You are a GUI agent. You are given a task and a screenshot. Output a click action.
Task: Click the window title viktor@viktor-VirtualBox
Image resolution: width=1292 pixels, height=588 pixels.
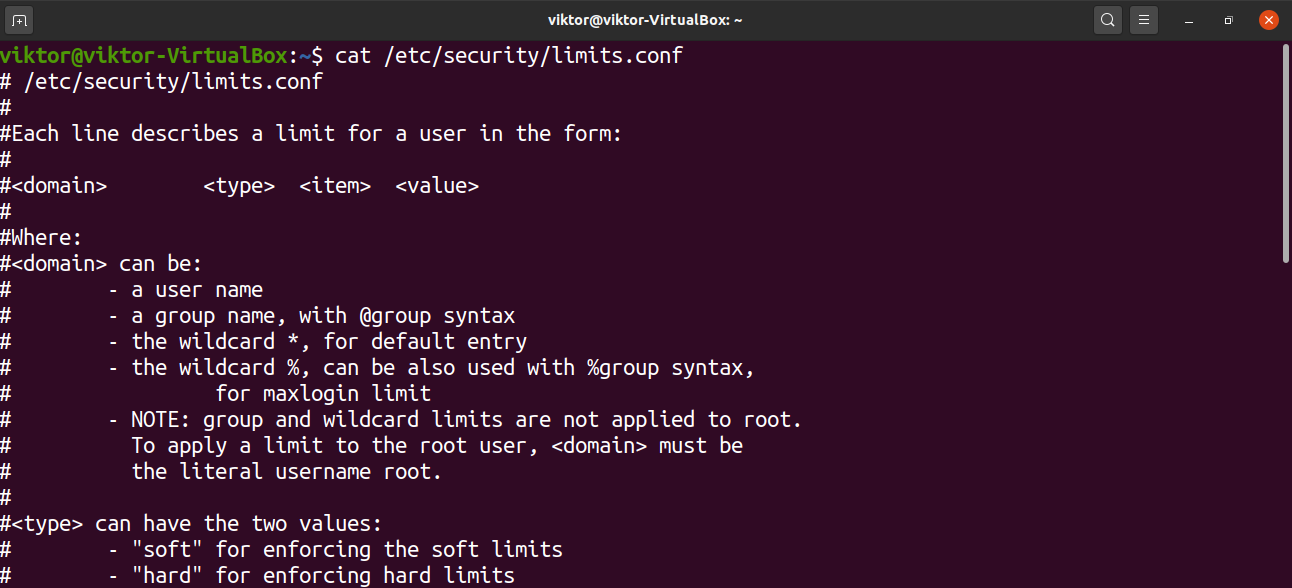[x=645, y=20]
